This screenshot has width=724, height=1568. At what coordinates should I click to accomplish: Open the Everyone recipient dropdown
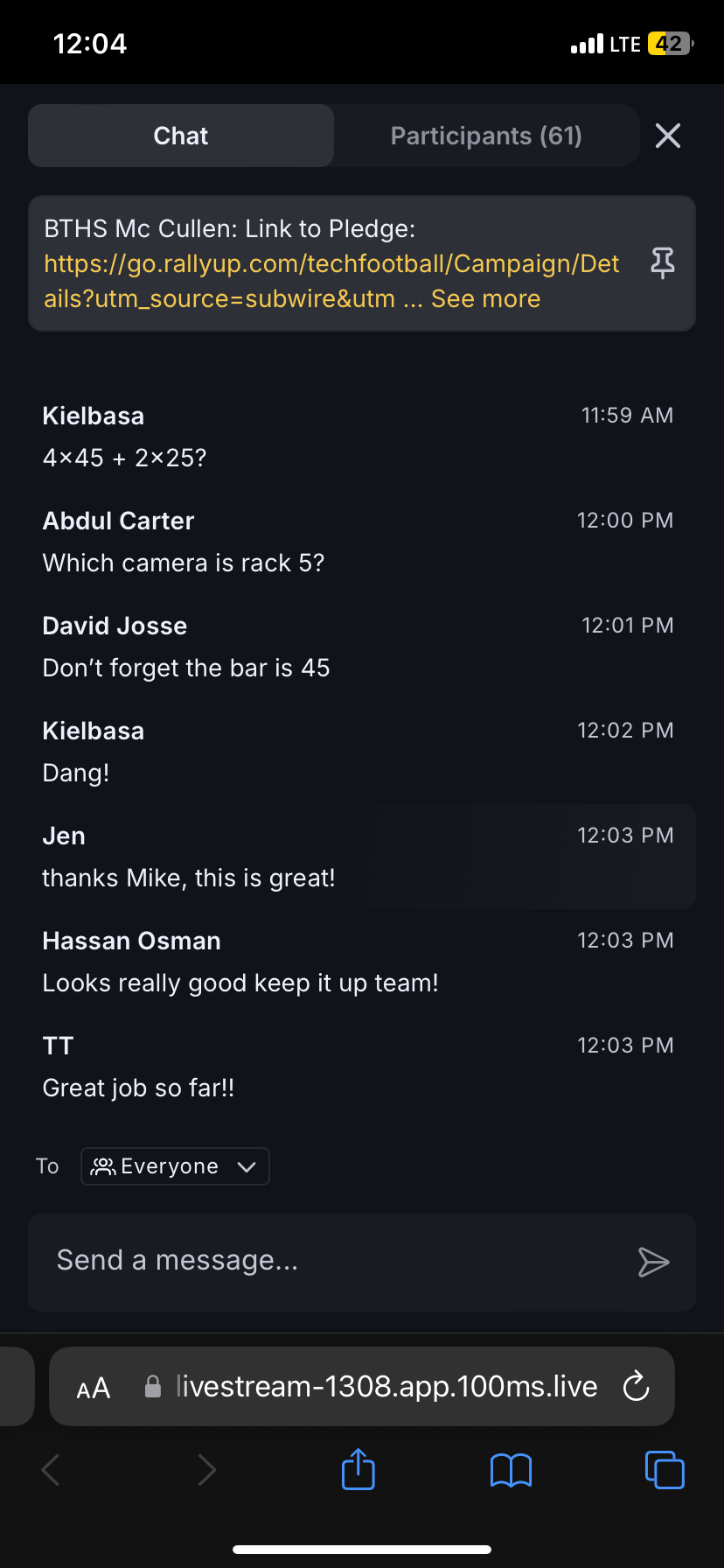click(x=175, y=1166)
